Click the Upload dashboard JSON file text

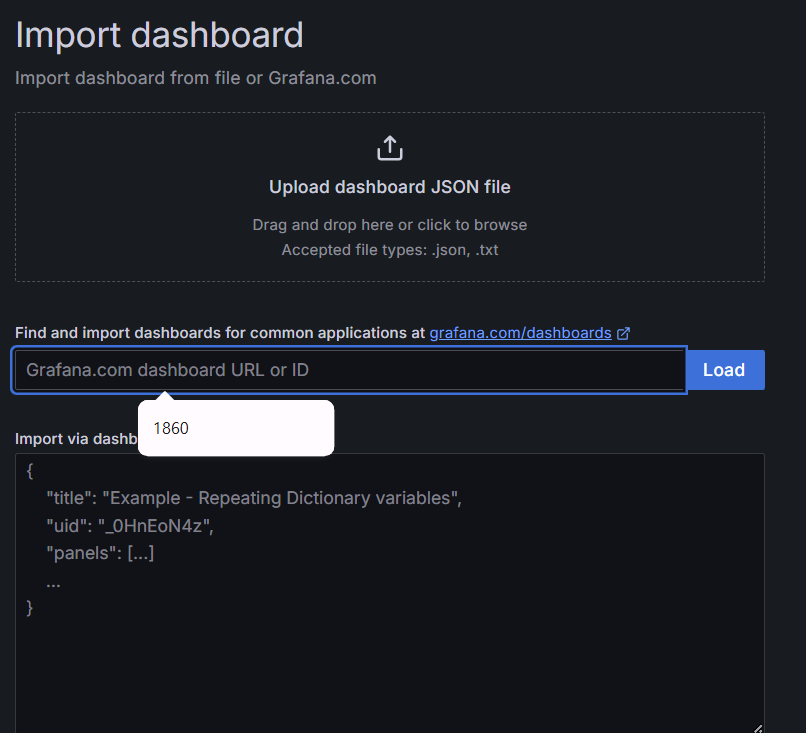390,187
